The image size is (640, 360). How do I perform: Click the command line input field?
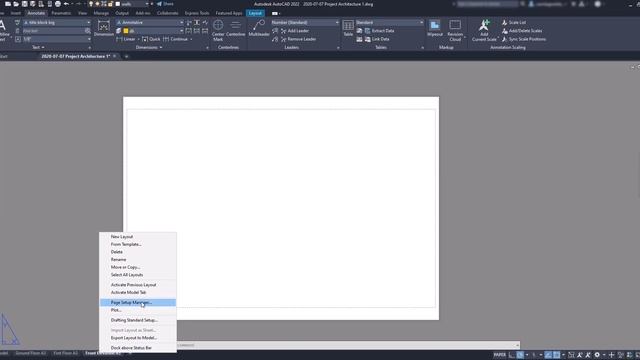pos(348,345)
